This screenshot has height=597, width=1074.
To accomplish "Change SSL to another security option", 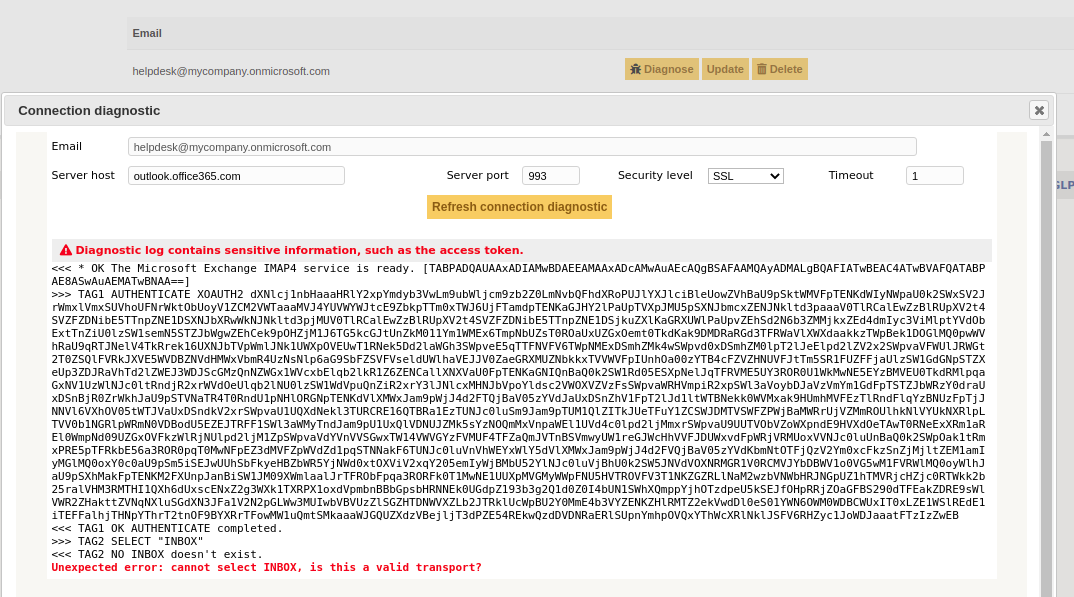I will click(x=745, y=174).
